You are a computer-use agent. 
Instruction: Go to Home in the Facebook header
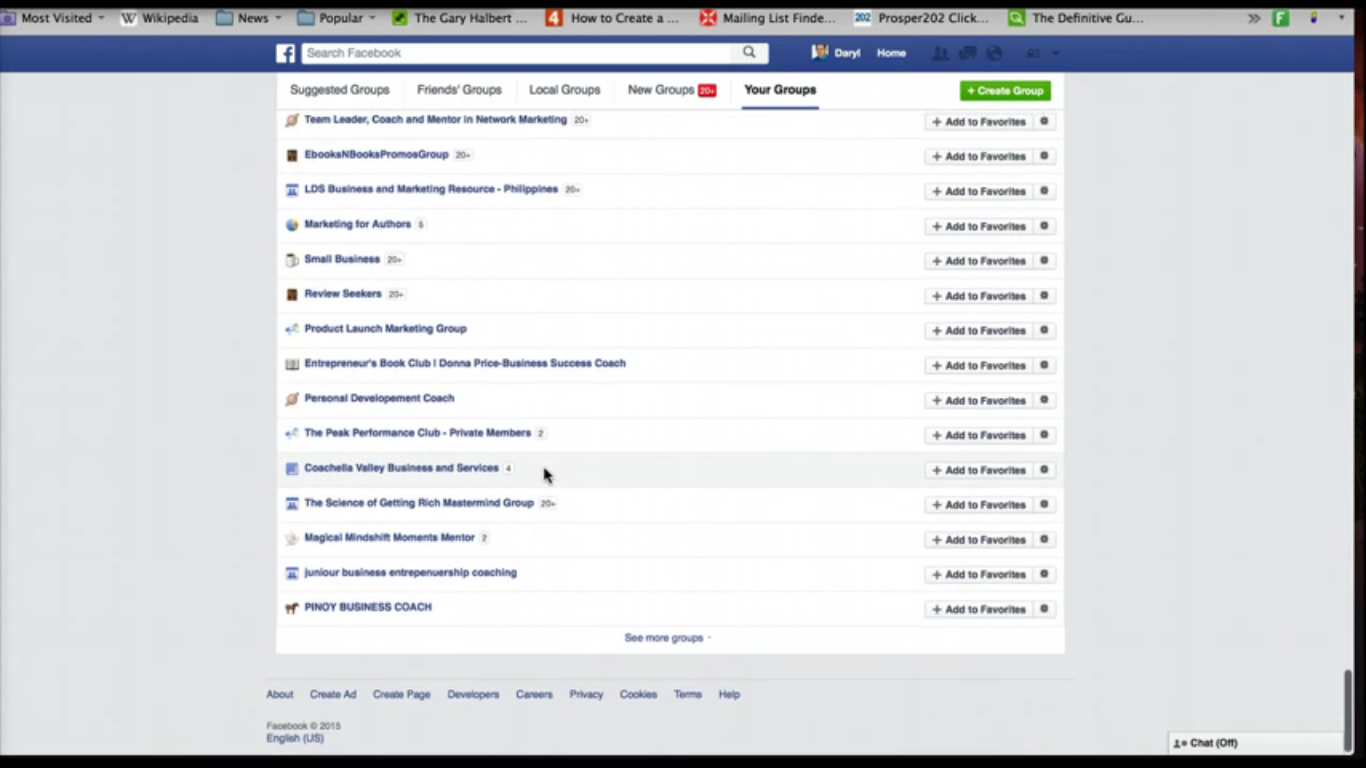[x=891, y=53]
